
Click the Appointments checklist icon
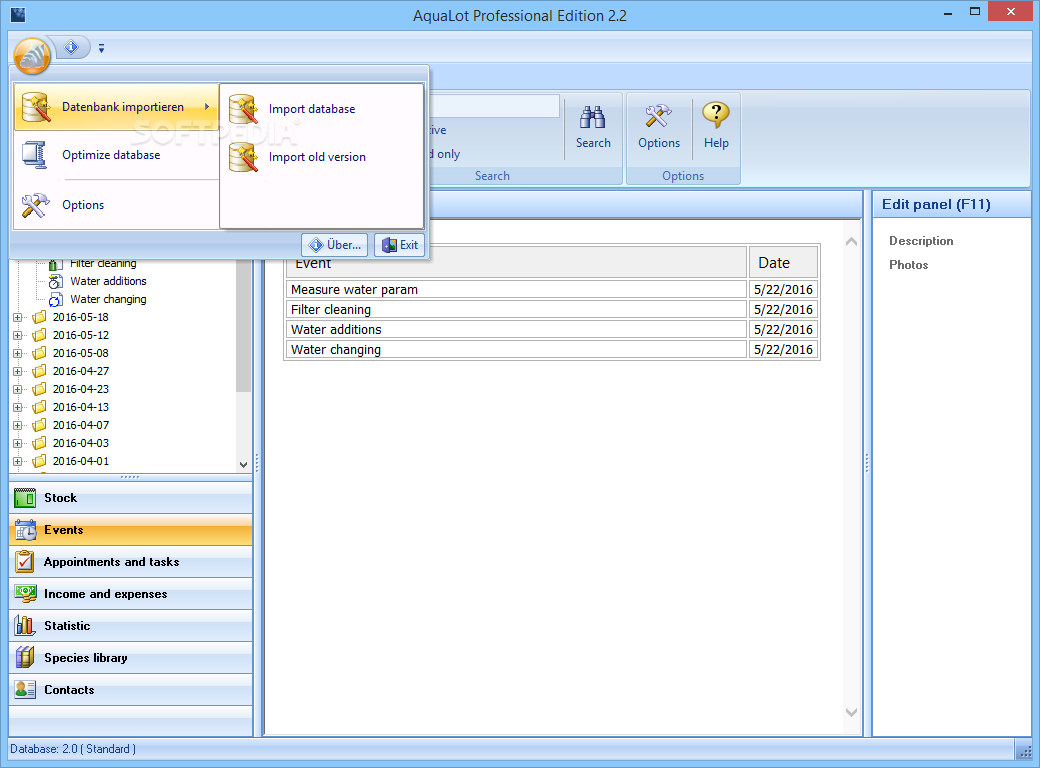(x=25, y=562)
